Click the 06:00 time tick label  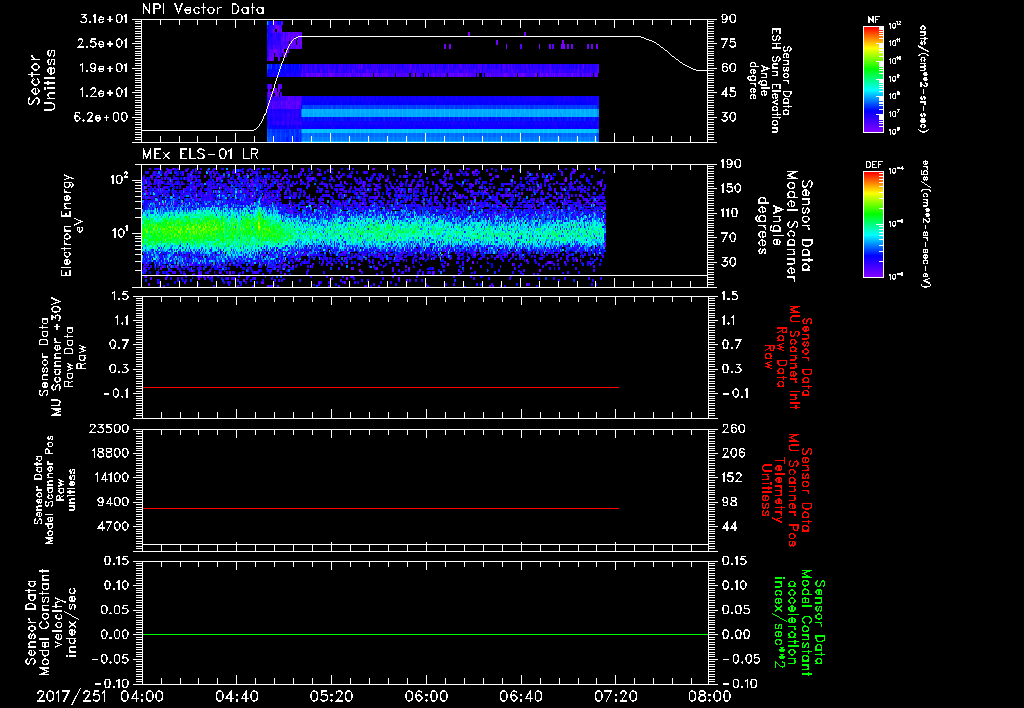pos(426,696)
